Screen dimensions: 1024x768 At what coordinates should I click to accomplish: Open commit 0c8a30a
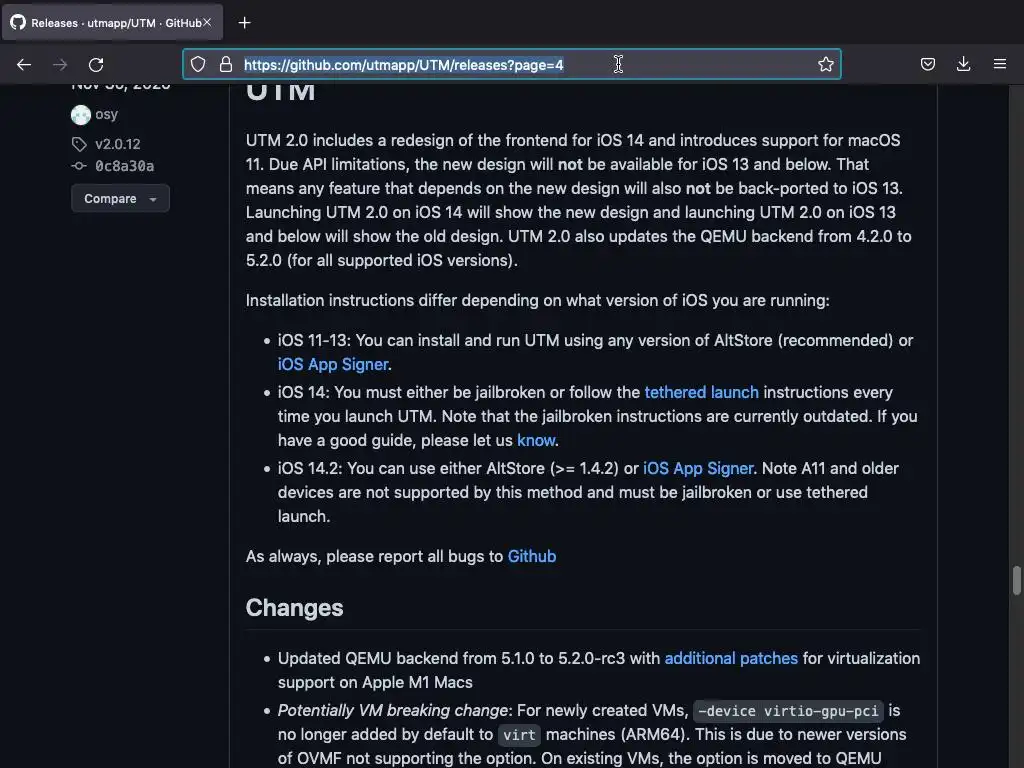pos(125,166)
